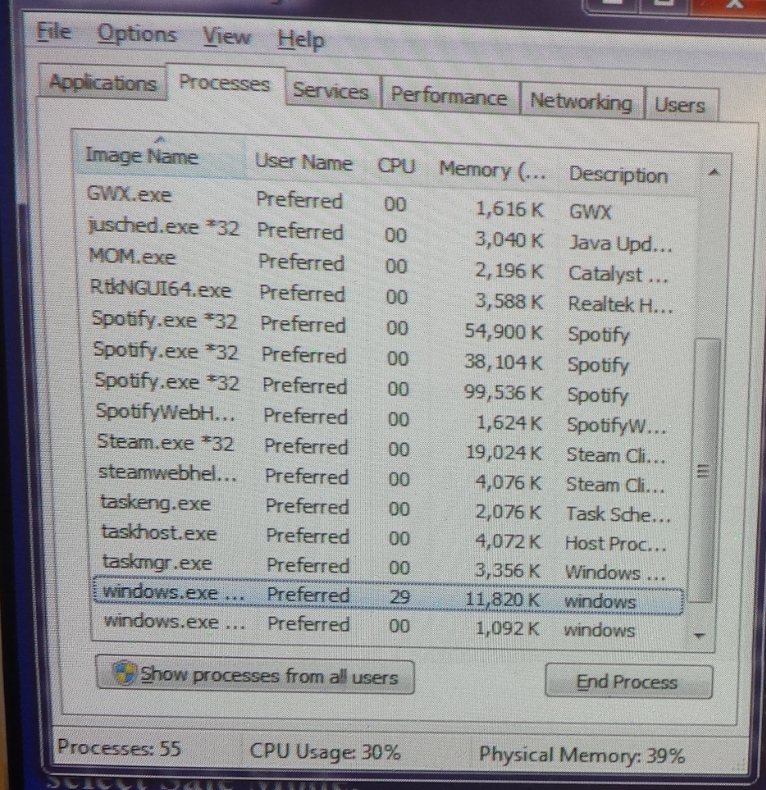Click Show processes from all users
Image resolution: width=766 pixels, height=790 pixels.
[255, 676]
